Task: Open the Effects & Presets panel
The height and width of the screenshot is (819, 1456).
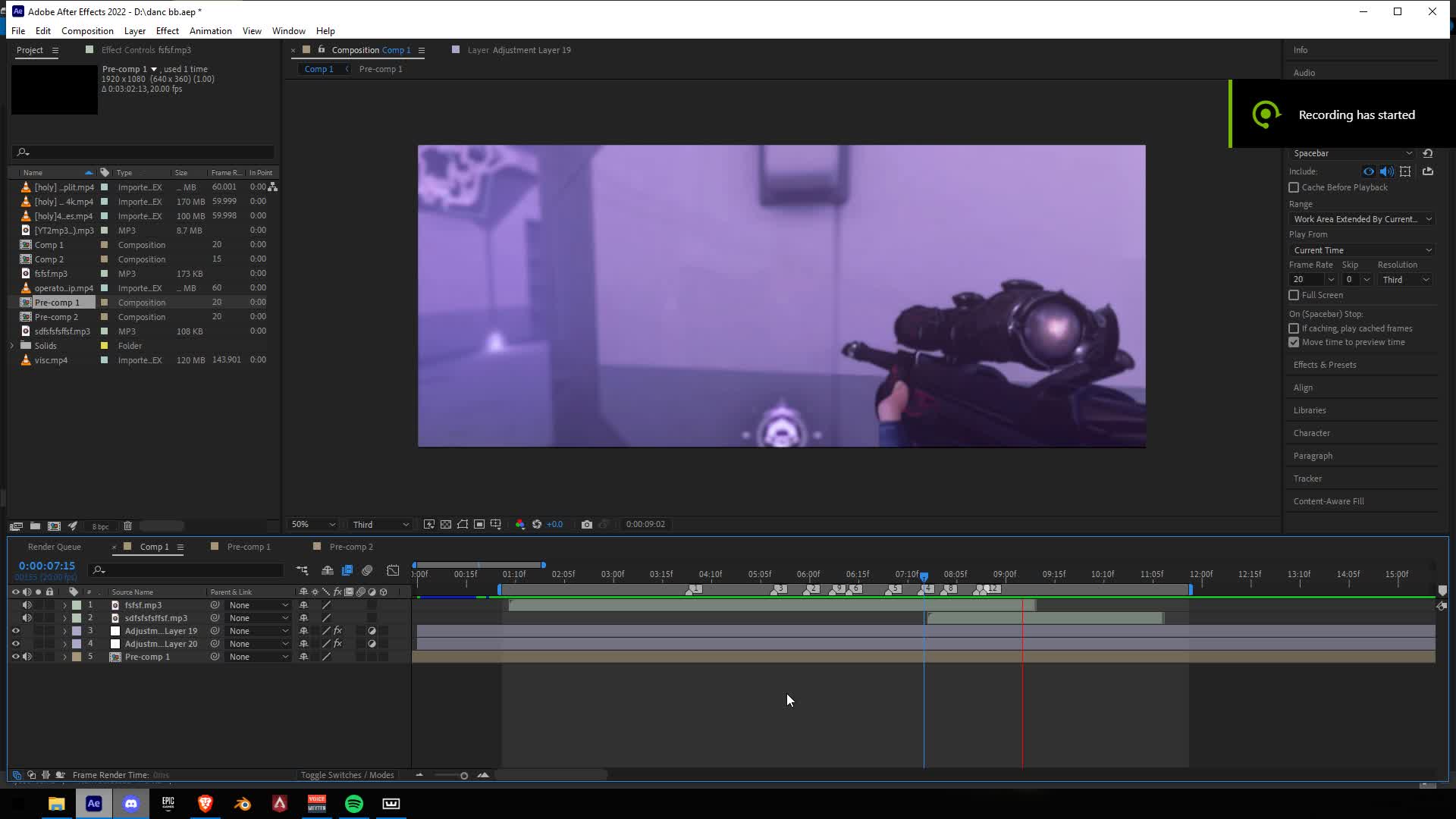Action: pyautogui.click(x=1324, y=365)
